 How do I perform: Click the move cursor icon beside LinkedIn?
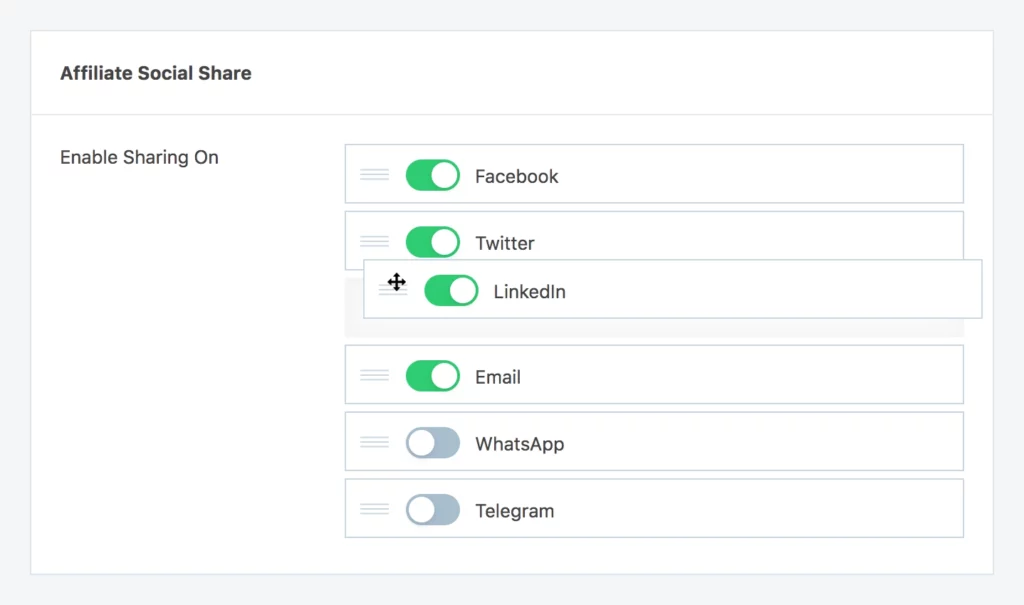point(394,284)
